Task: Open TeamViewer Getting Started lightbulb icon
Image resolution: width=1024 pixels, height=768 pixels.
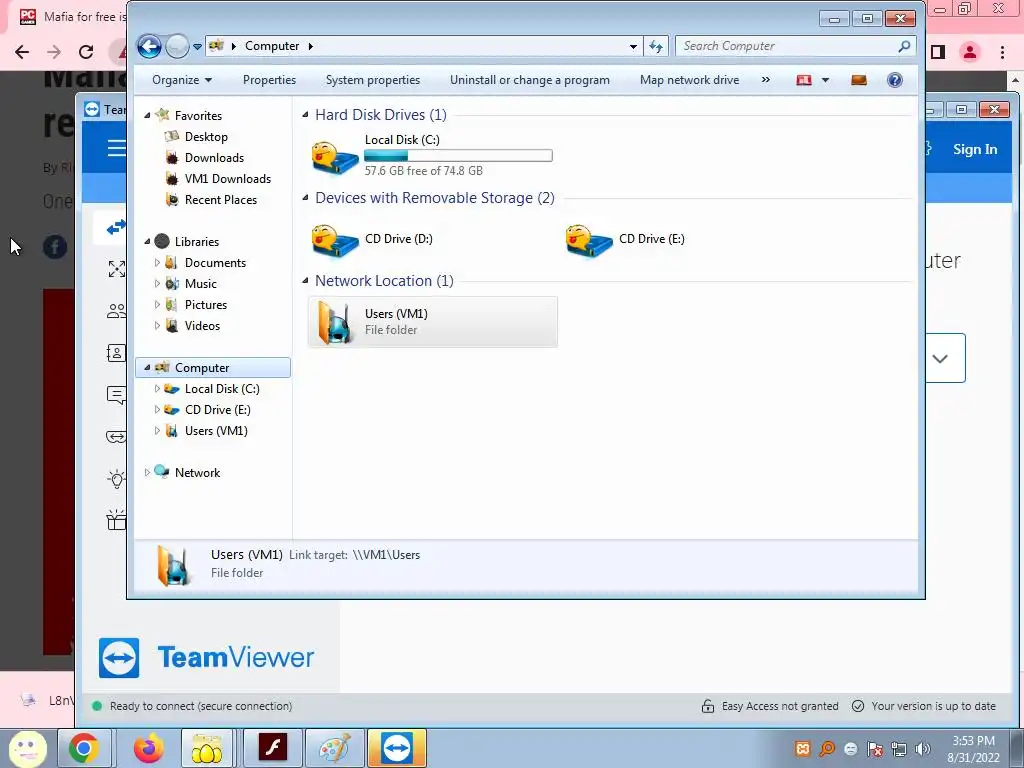Action: [x=116, y=479]
